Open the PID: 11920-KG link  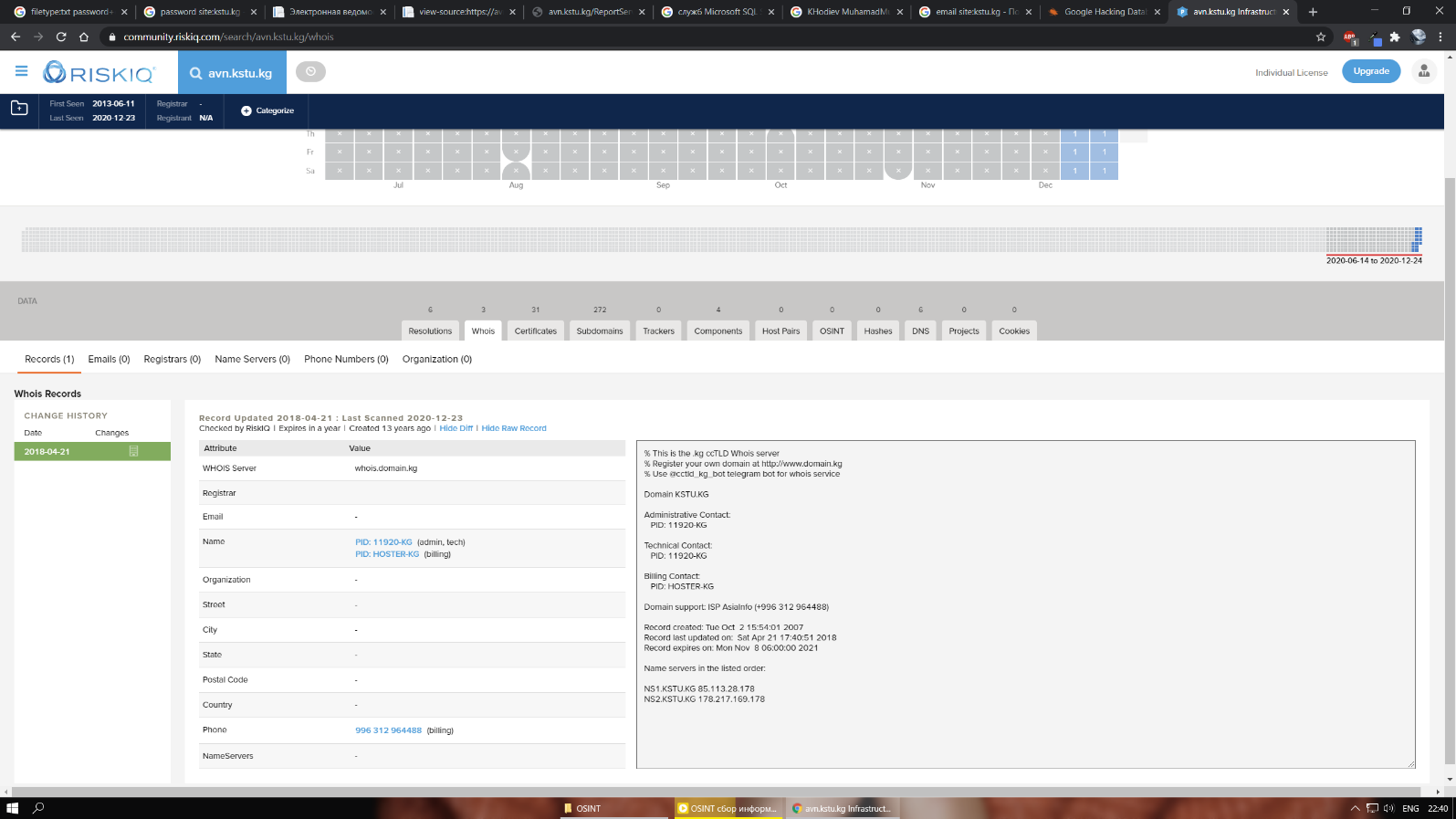[x=383, y=542]
